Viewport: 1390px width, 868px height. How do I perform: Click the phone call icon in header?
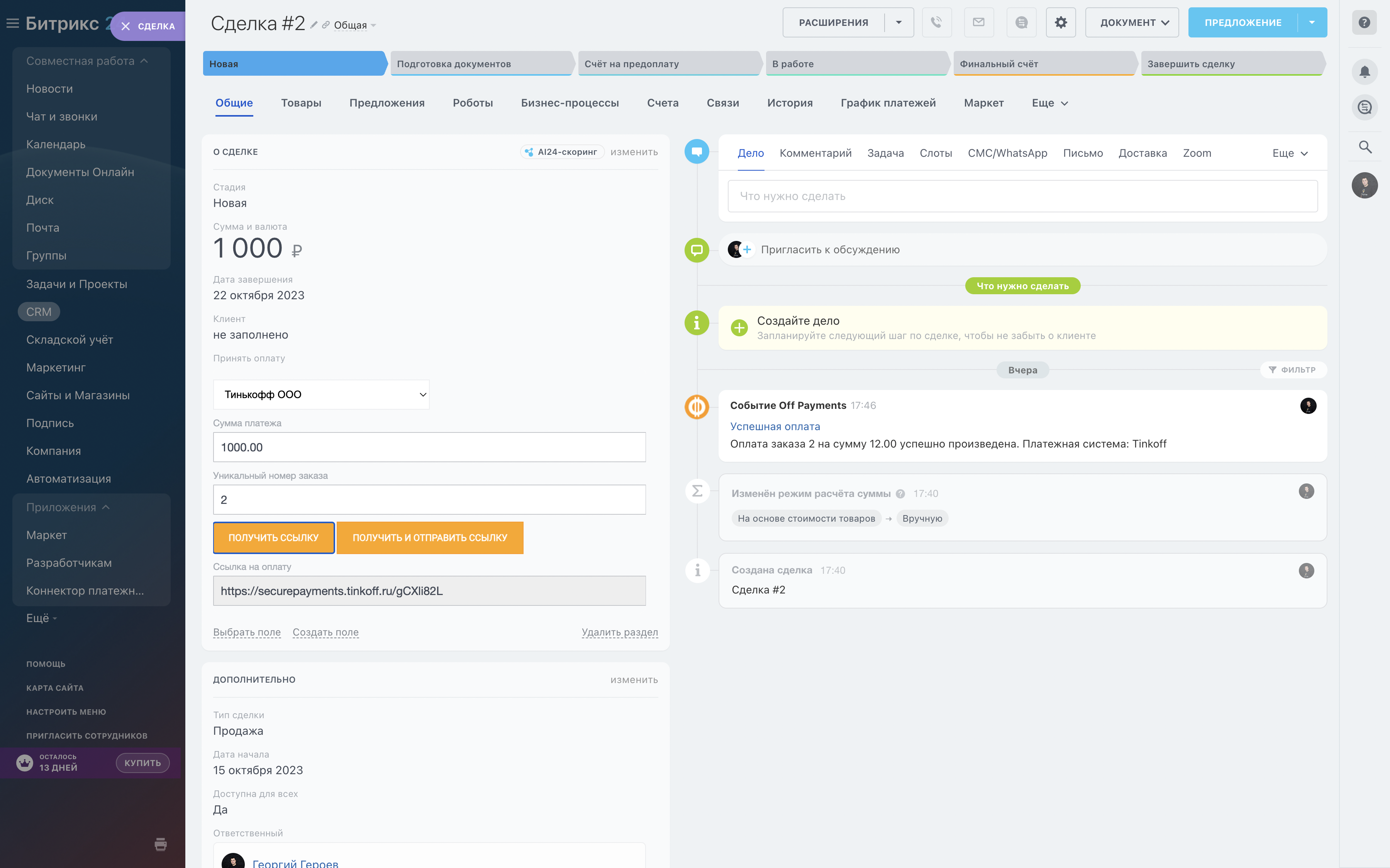(x=936, y=22)
